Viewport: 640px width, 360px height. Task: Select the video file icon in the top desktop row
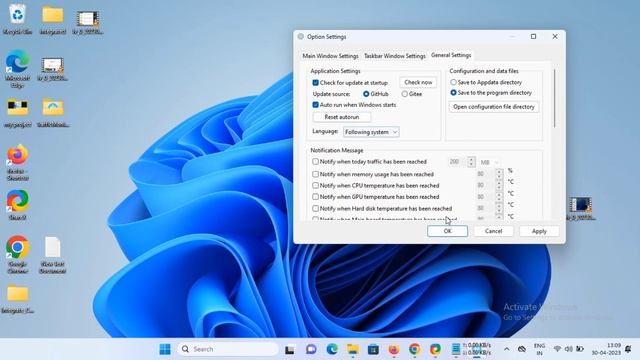87,22
